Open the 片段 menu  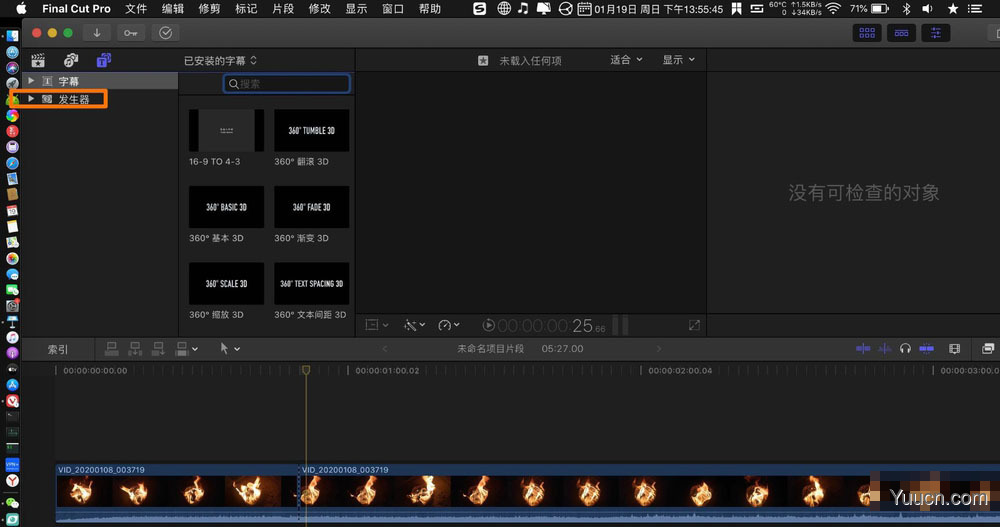(x=283, y=8)
